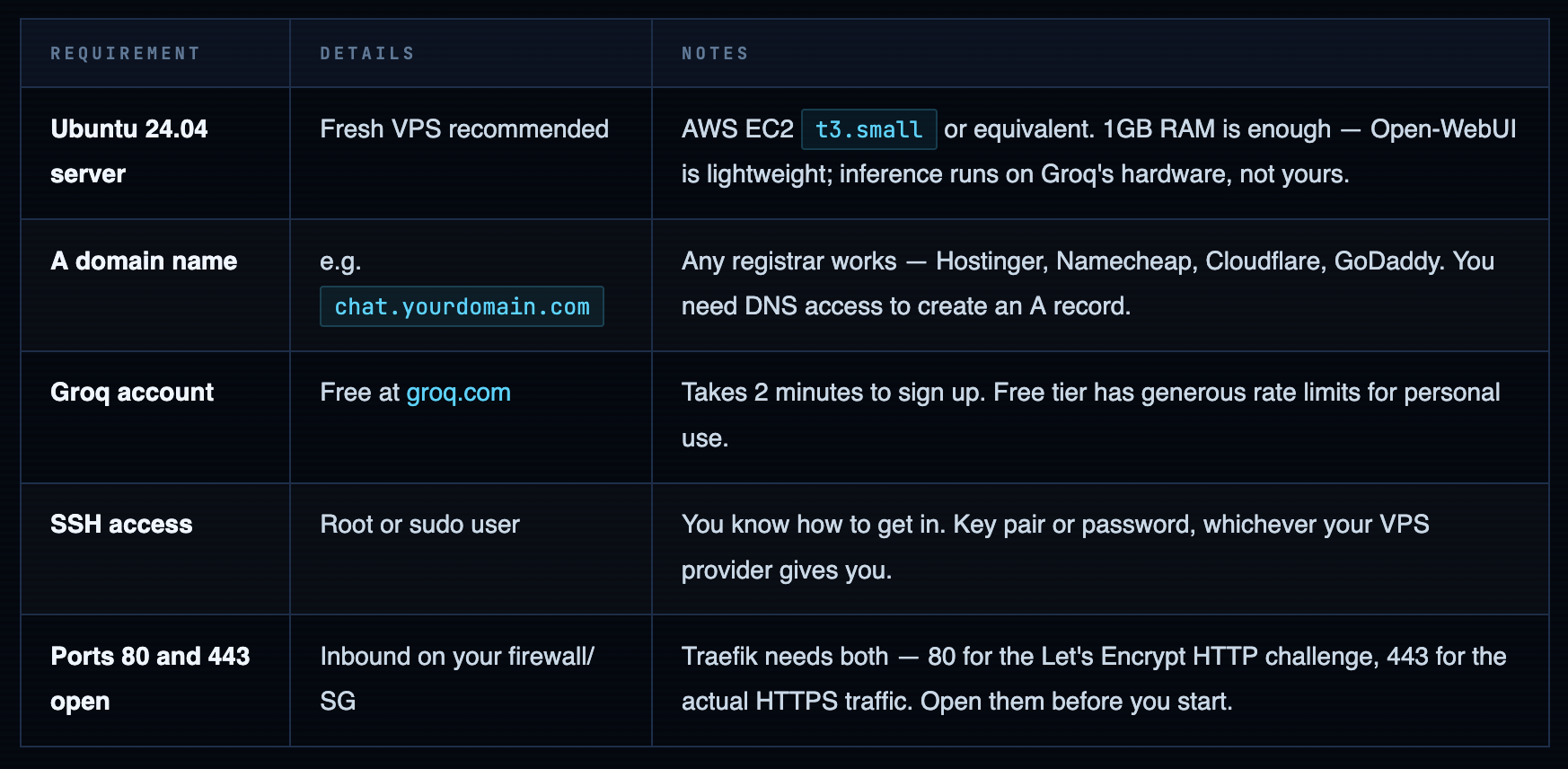The width and height of the screenshot is (1568, 769).
Task: Click the 'e.g.' label above the domain example
Action: pos(340,261)
